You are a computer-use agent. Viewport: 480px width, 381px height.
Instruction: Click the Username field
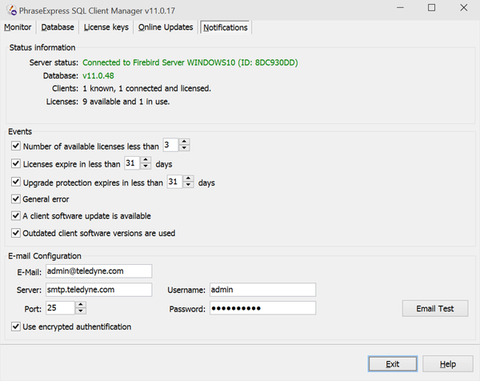[263, 290]
